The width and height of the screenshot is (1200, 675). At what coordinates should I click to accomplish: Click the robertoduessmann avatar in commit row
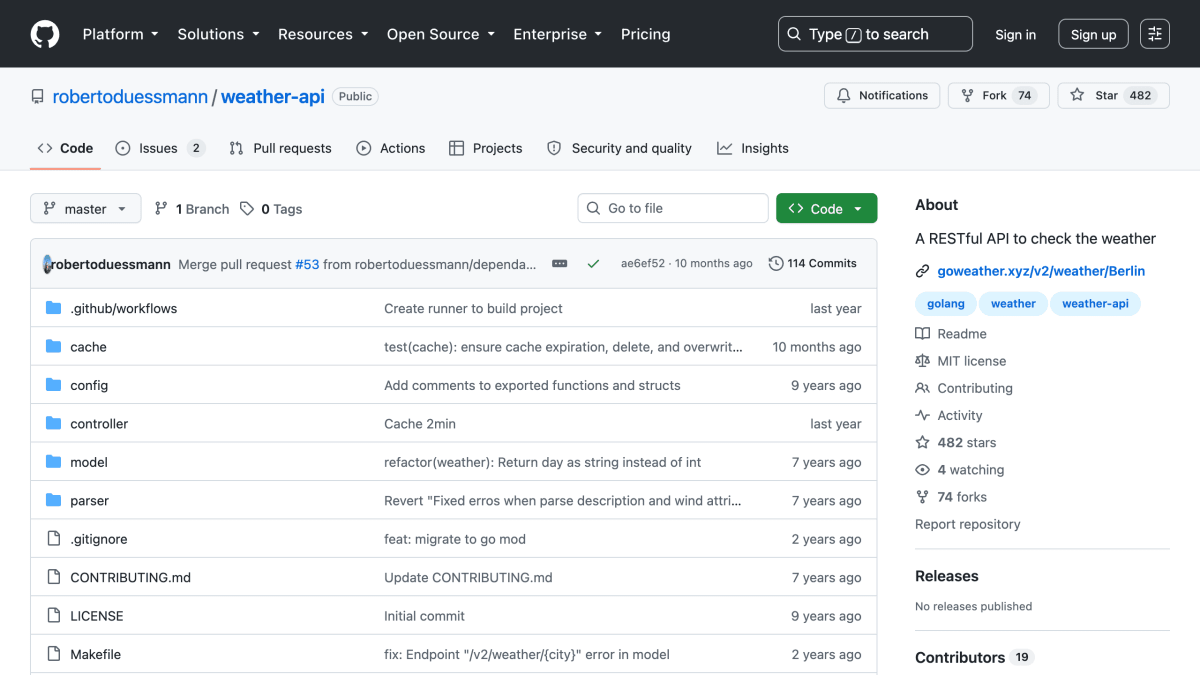tap(47, 264)
